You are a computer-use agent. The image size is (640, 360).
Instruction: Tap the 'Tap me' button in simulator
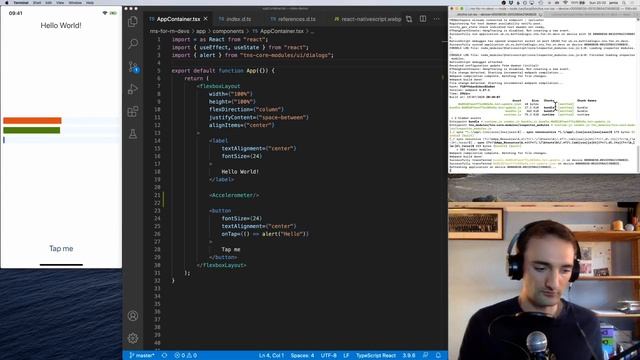pyautogui.click(x=61, y=249)
